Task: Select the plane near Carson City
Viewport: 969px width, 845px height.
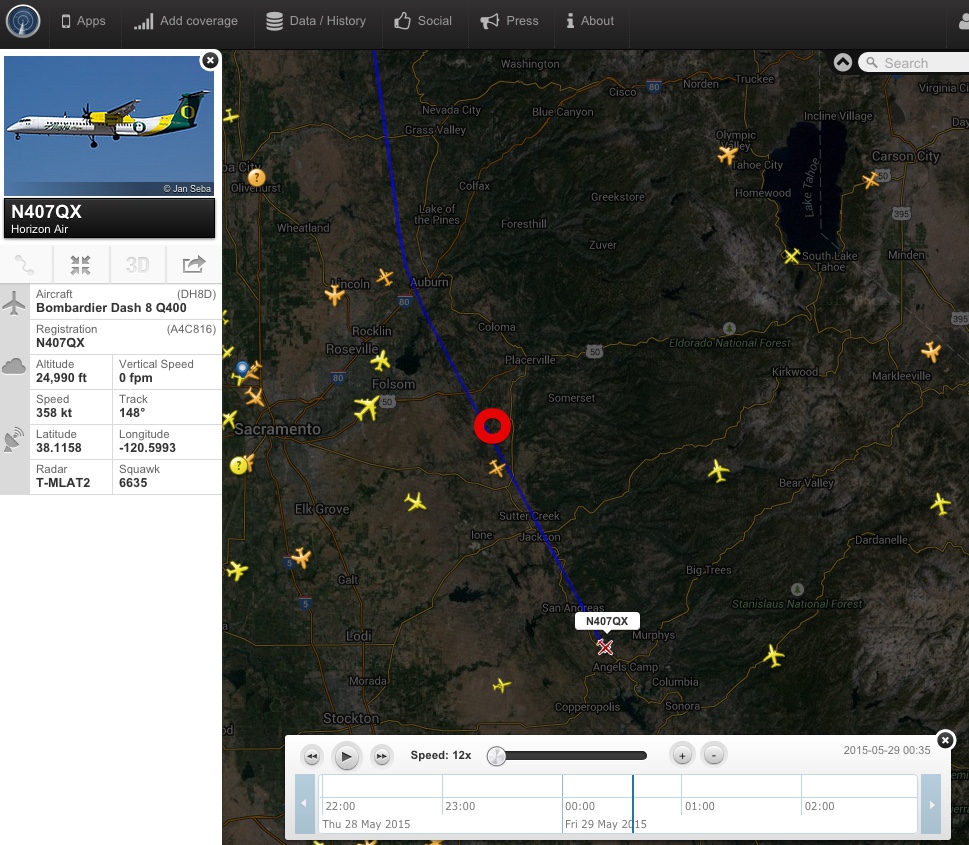Action: pyautogui.click(x=871, y=180)
